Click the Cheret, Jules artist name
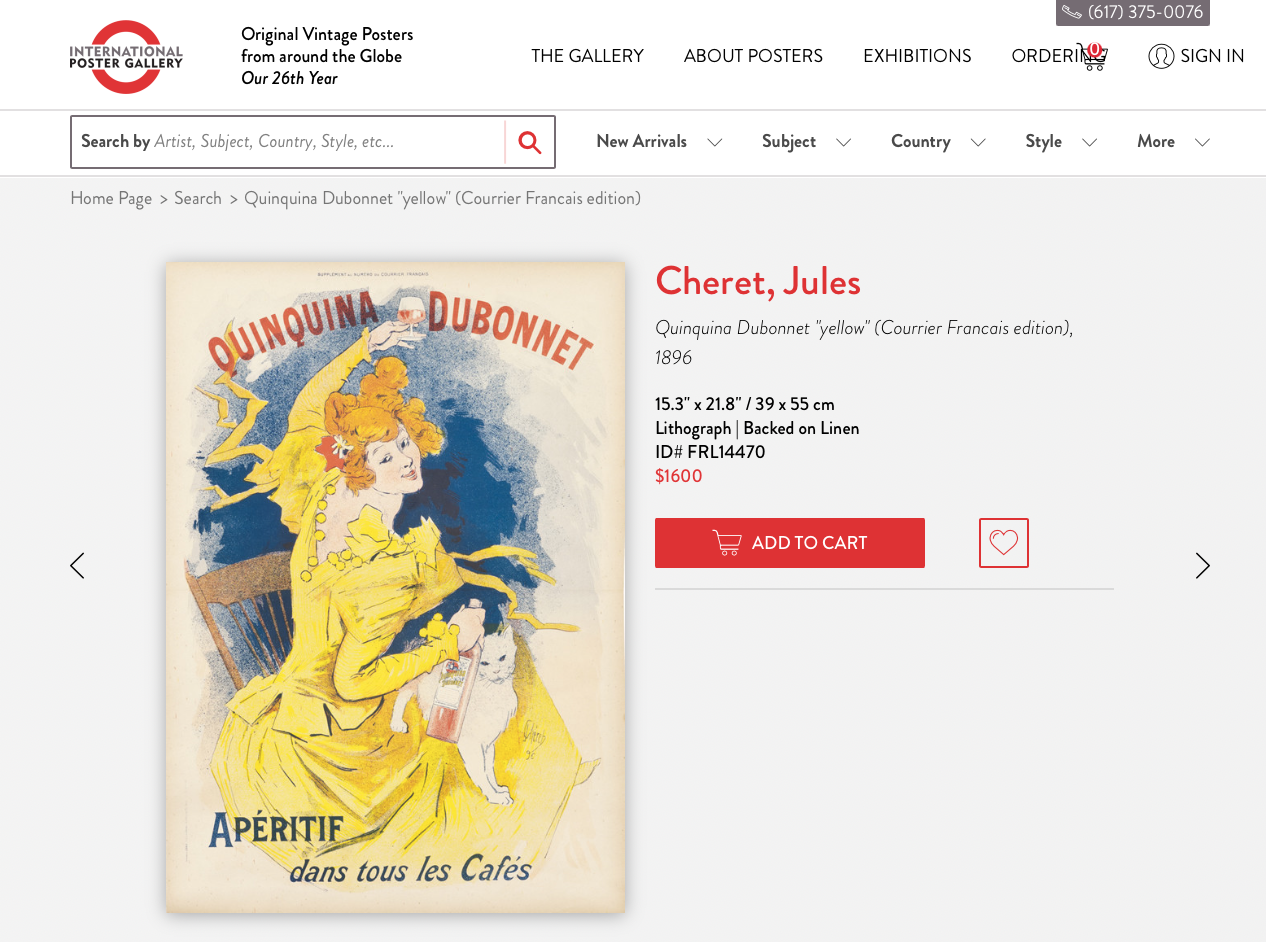Viewport: 1266px width, 942px height. (758, 281)
